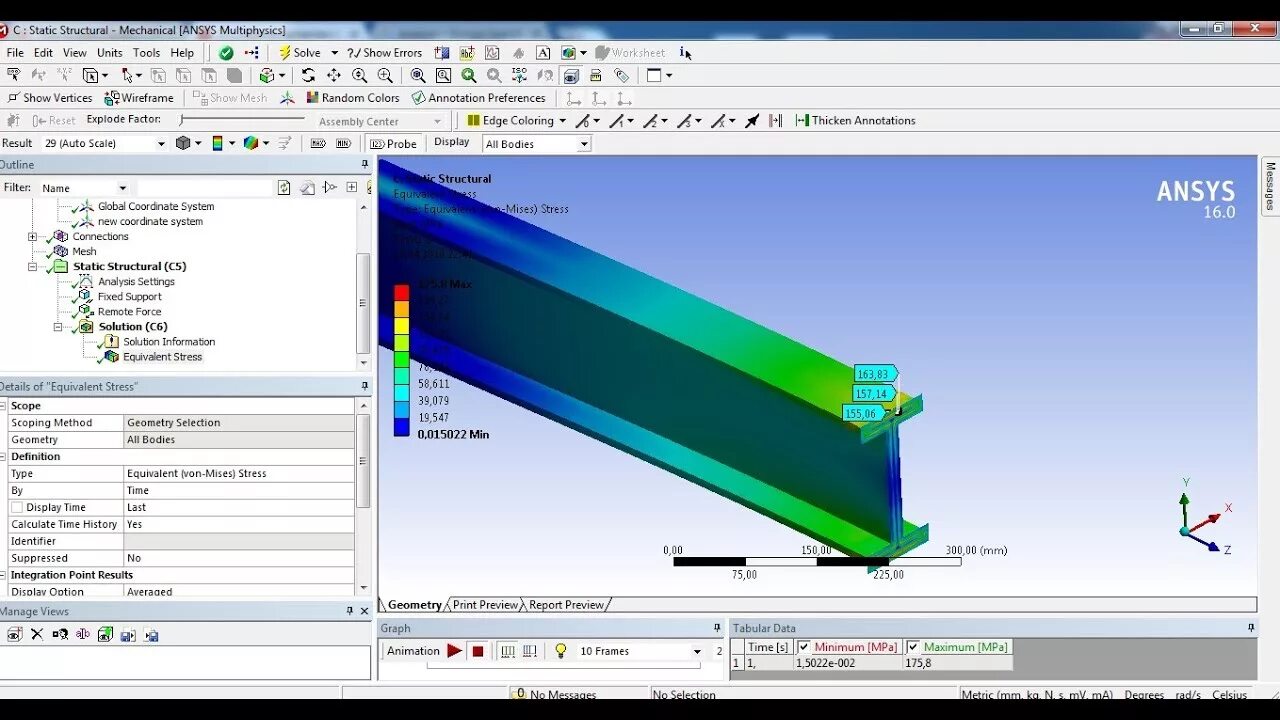Viewport: 1280px width, 720px height.
Task: Select Solution Information in the tree
Action: (169, 342)
